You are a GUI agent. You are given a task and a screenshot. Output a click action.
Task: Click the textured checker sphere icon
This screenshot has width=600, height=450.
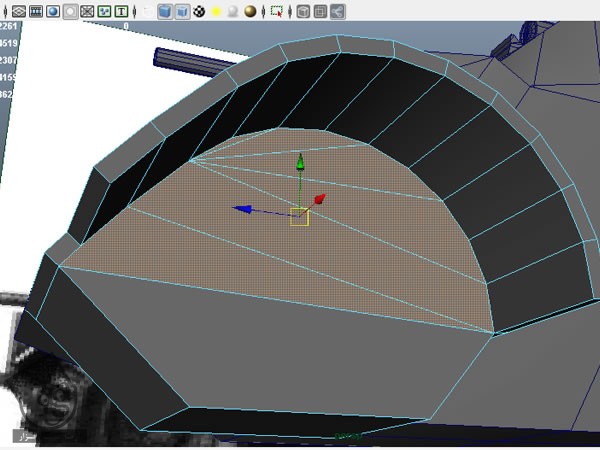tap(199, 11)
